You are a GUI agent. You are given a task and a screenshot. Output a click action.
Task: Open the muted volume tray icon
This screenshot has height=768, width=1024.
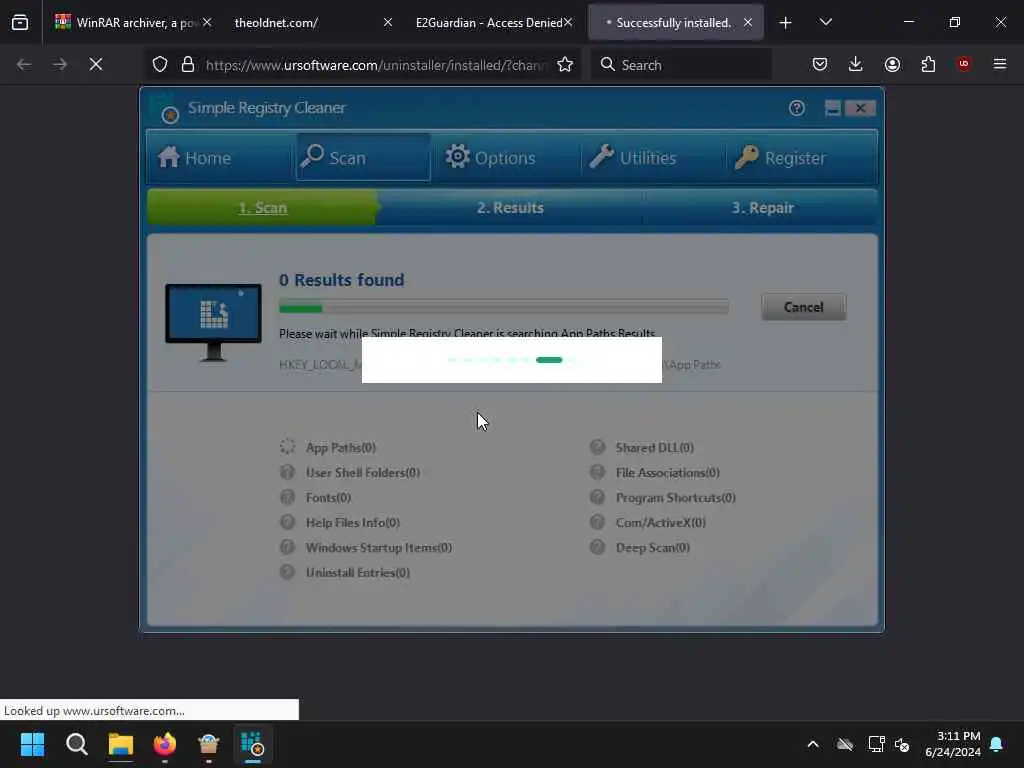[902, 744]
